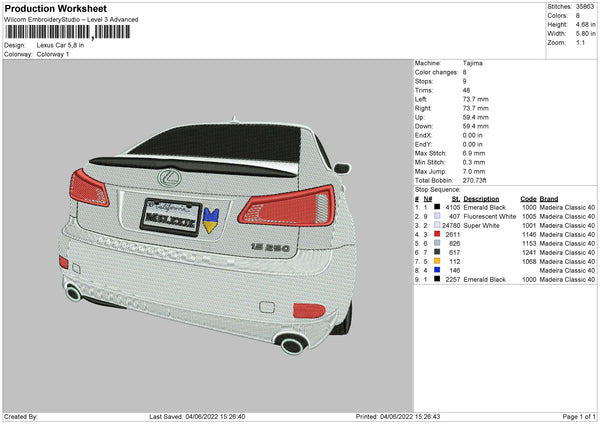600x424 pixels.
Task: Select the 'Color changes:' label
Action: click(x=436, y=72)
